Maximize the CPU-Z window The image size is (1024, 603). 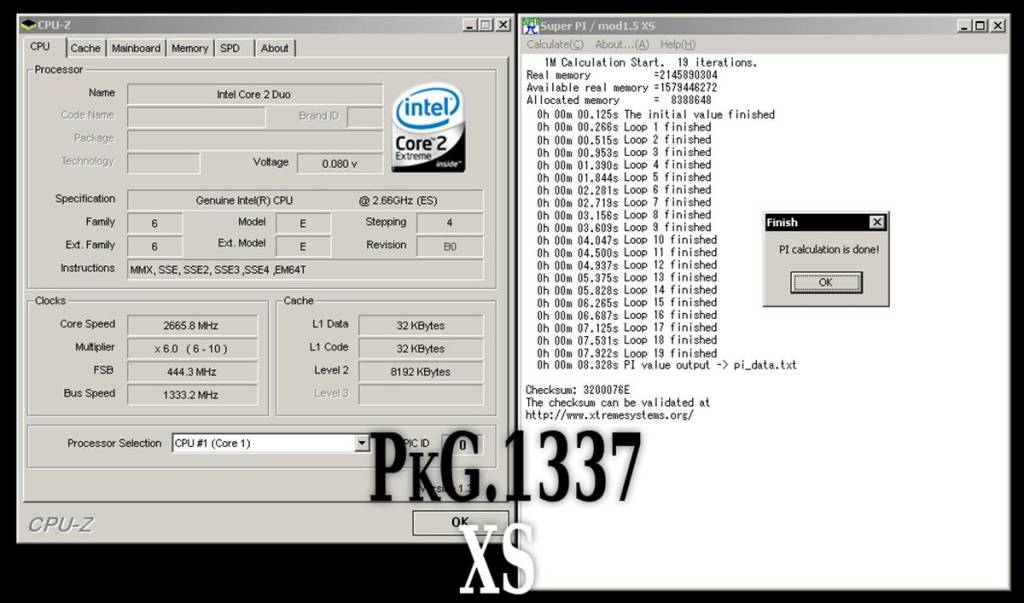pyautogui.click(x=485, y=25)
